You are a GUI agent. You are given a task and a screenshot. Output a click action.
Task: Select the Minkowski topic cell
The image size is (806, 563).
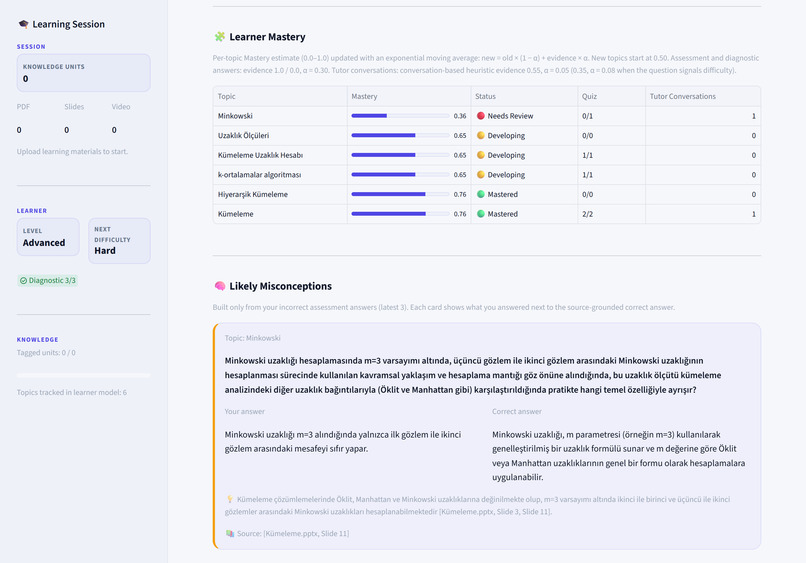point(281,116)
